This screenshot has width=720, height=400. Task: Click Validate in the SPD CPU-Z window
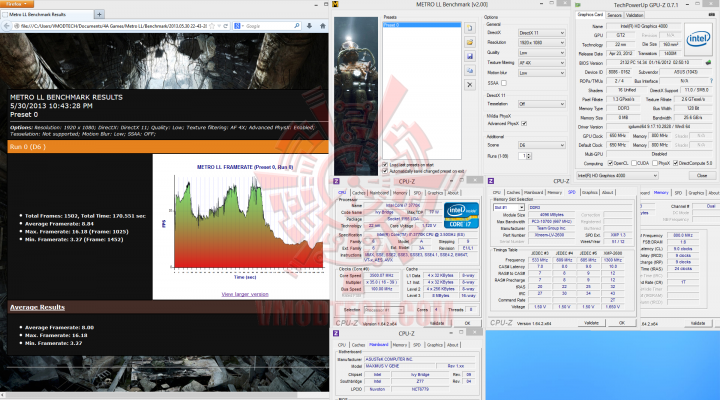[x=591, y=323]
